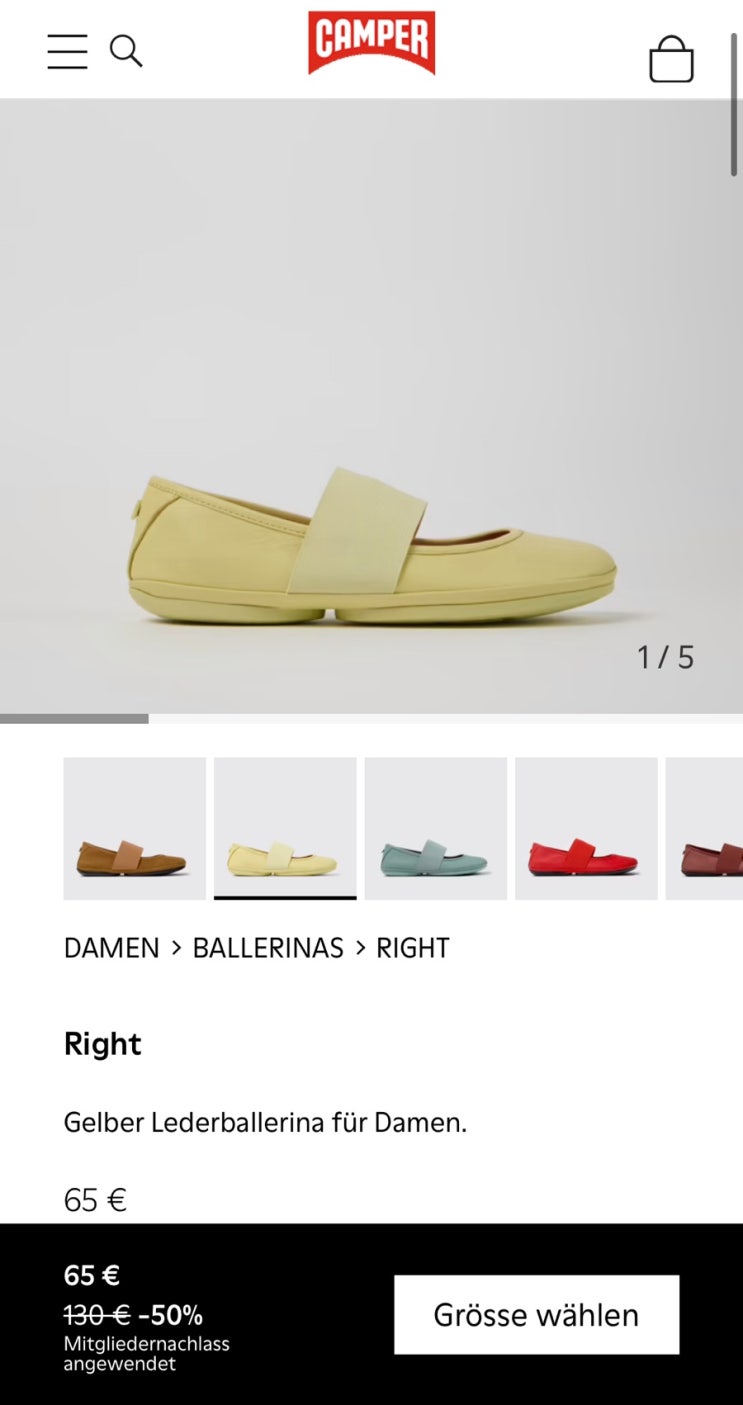Click the main yellow ballerina product image

pyautogui.click(x=371, y=406)
